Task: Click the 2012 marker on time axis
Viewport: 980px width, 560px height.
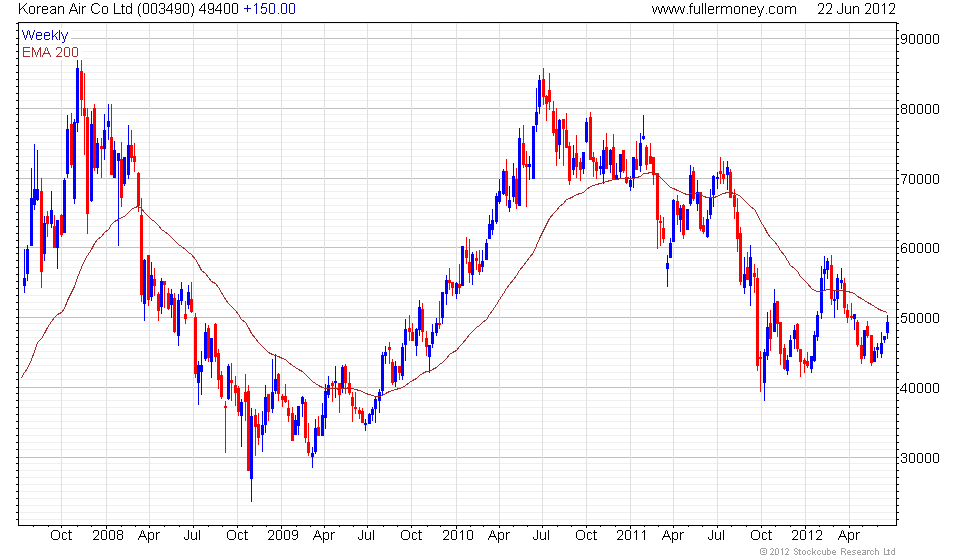Action: [x=806, y=535]
